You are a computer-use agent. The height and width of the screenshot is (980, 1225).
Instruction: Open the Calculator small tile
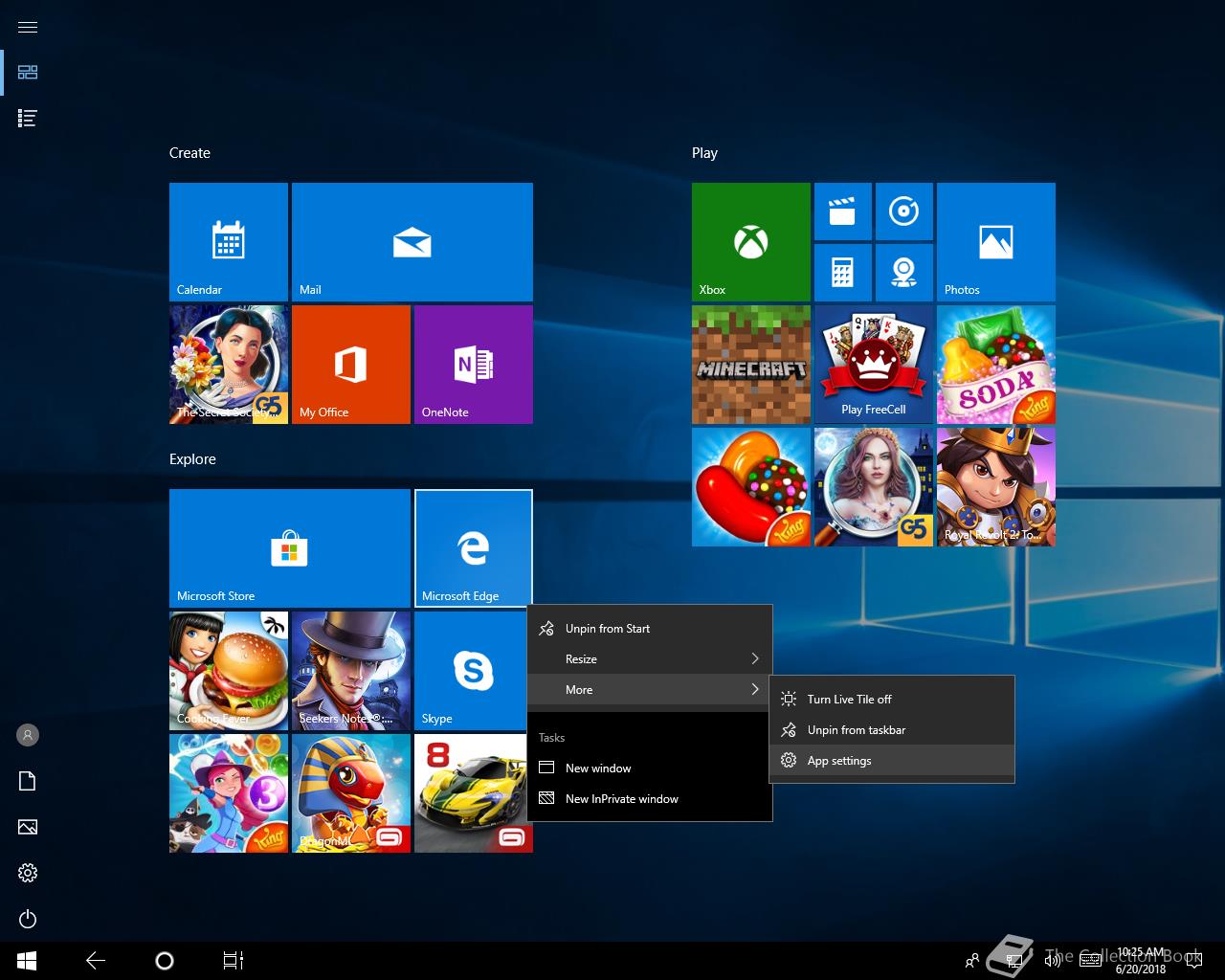click(843, 273)
